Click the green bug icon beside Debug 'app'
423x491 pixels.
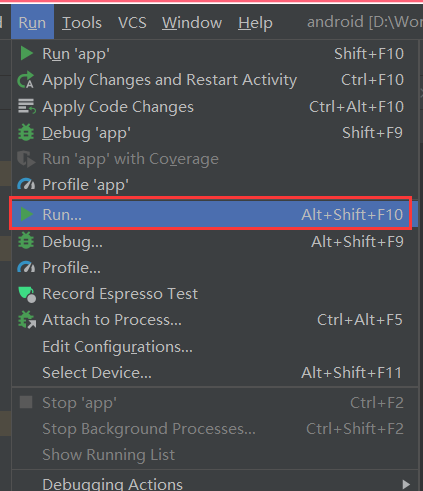pyautogui.click(x=26, y=133)
